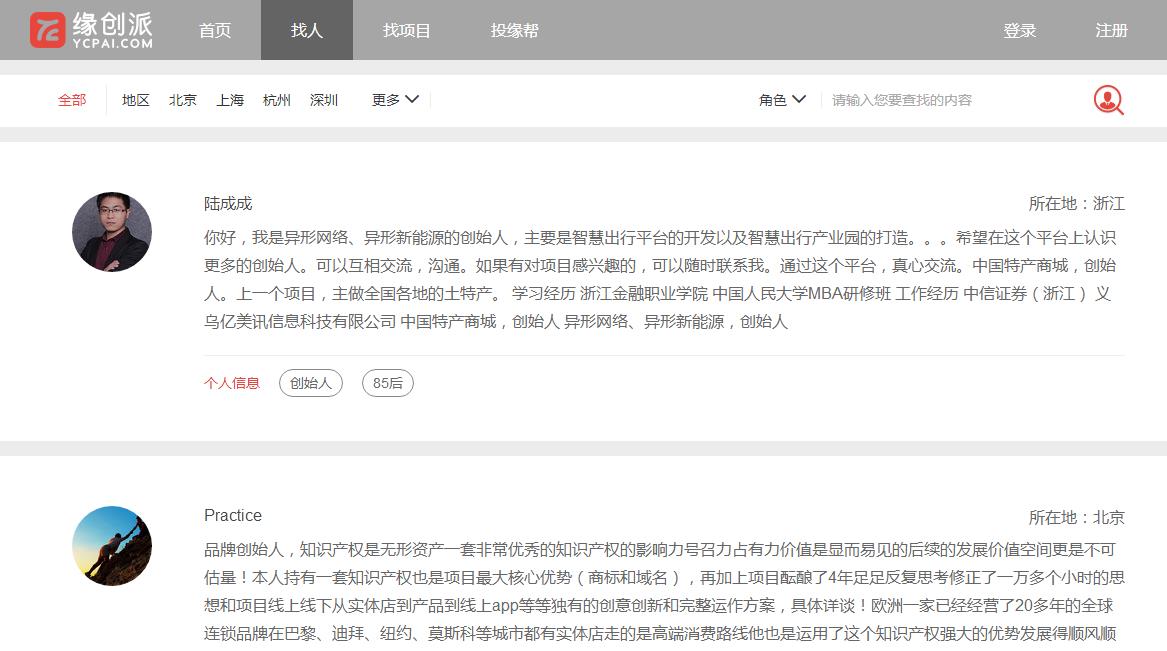Open Practice's profile avatar photo
The image size is (1167, 651).
point(111,545)
